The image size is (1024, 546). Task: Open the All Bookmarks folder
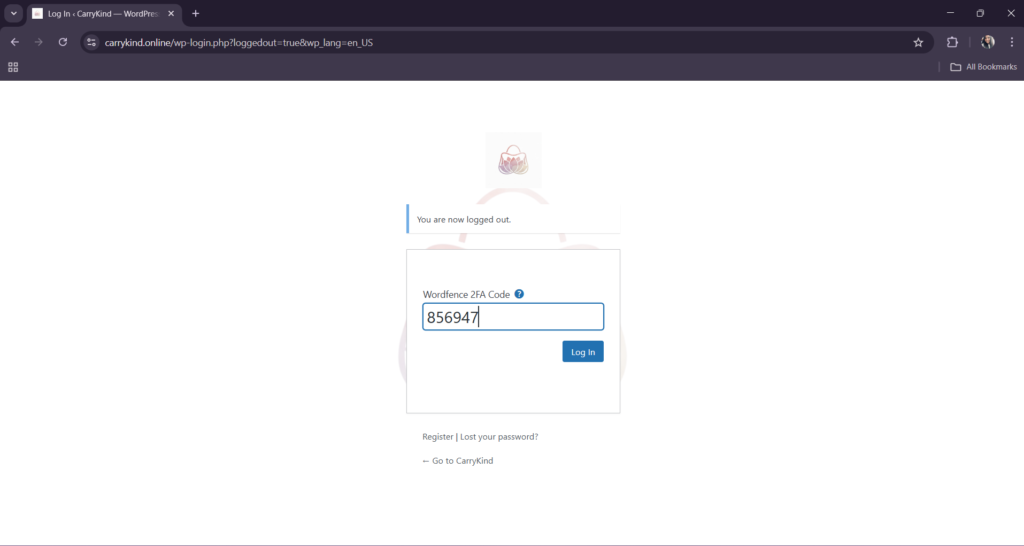[x=983, y=67]
